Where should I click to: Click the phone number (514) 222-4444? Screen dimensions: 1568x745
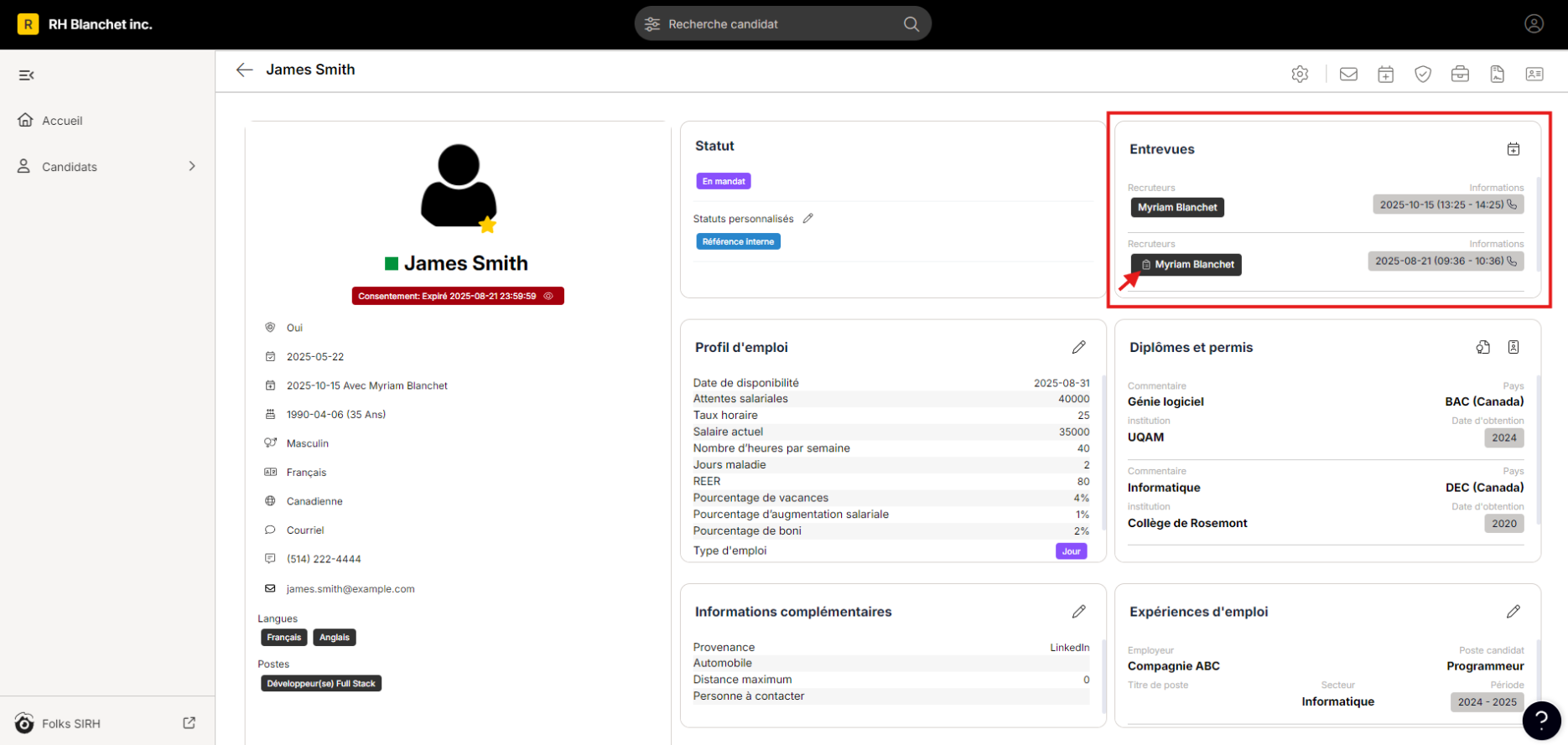[324, 559]
